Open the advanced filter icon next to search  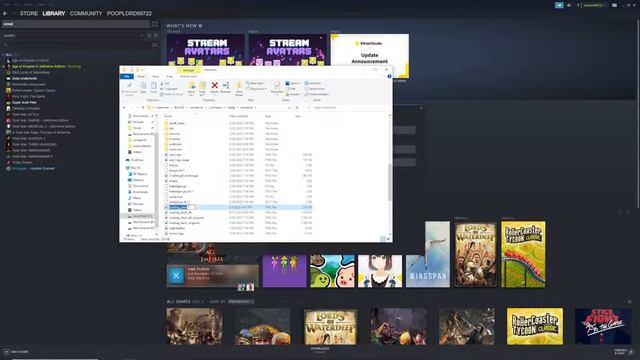(155, 44)
